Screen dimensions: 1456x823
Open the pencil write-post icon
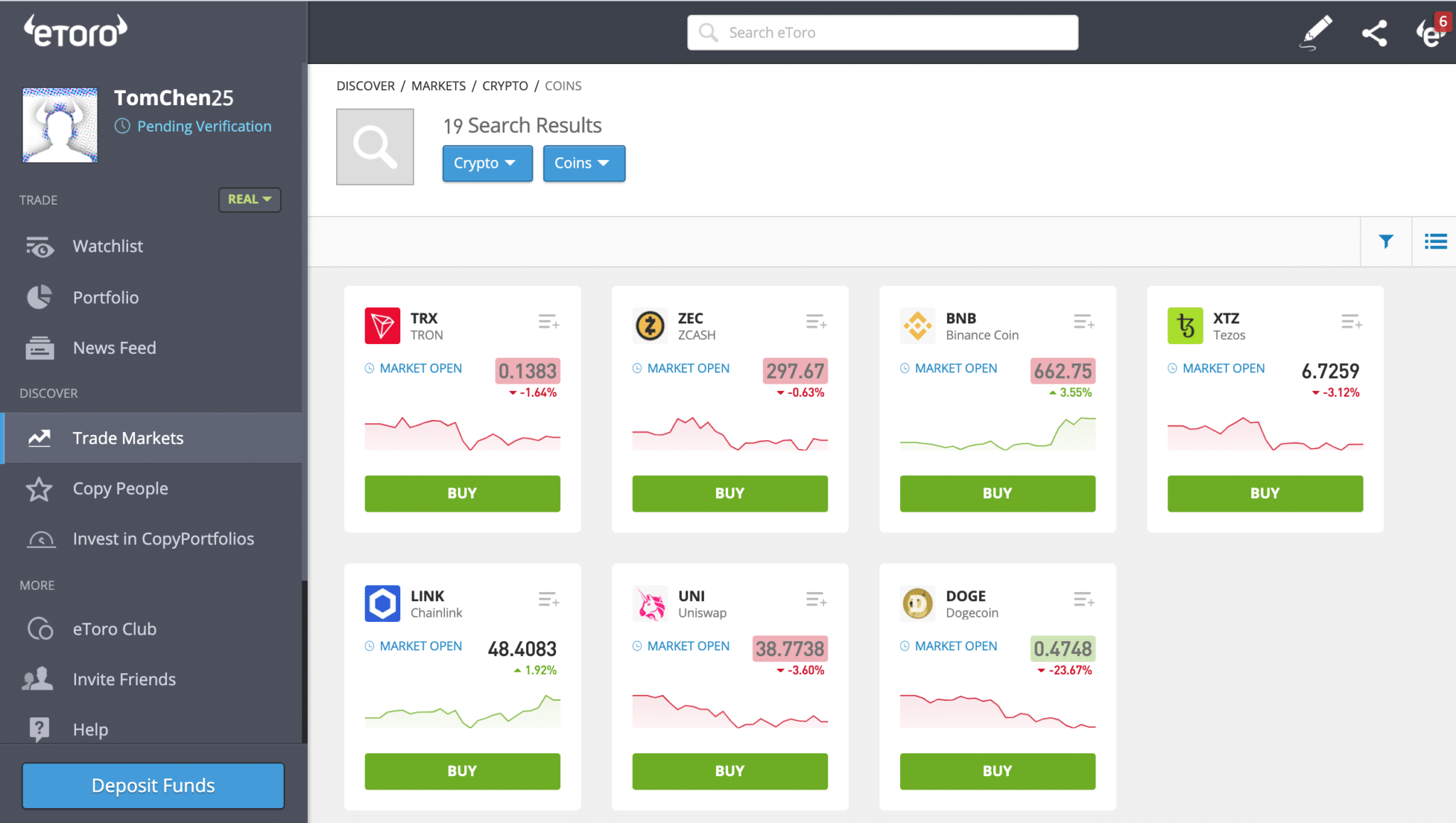1315,33
